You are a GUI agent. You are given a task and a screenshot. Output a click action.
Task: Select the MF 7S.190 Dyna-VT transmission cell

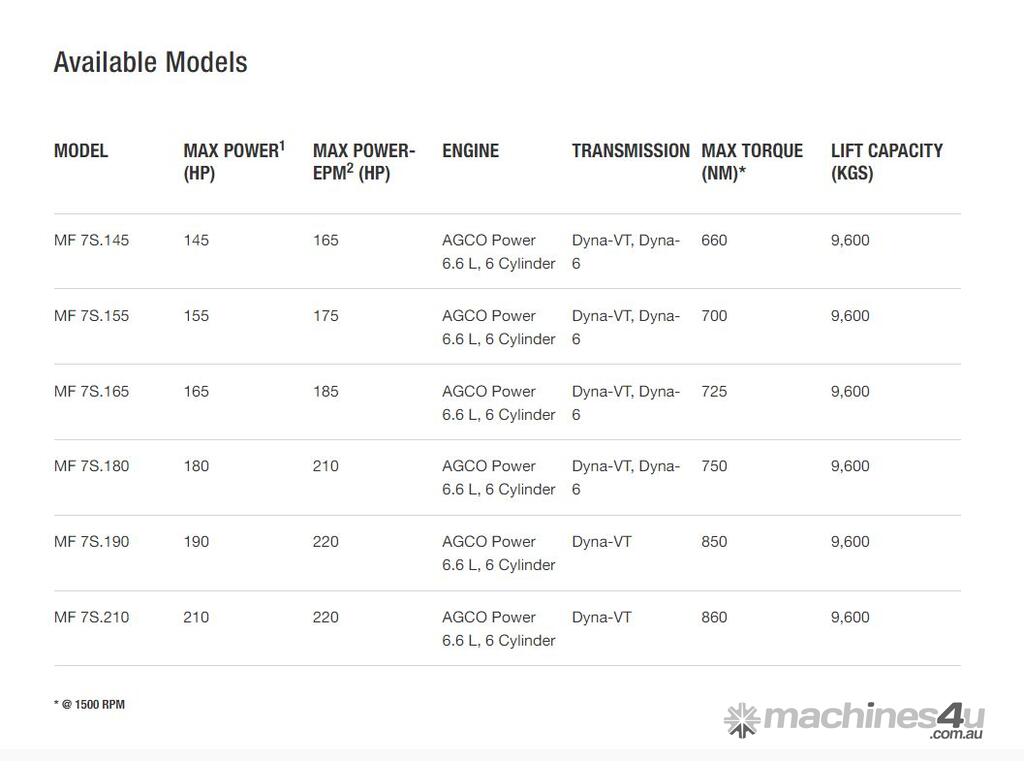pos(601,542)
